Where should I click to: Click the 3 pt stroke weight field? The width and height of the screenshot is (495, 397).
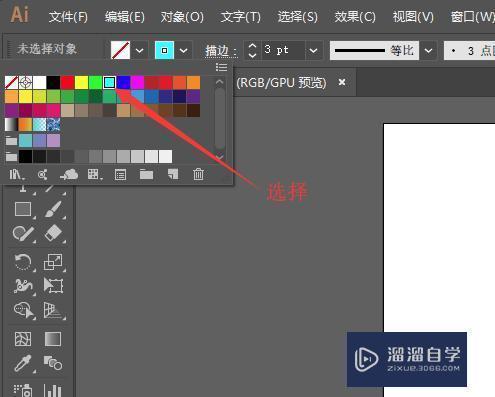[x=283, y=50]
